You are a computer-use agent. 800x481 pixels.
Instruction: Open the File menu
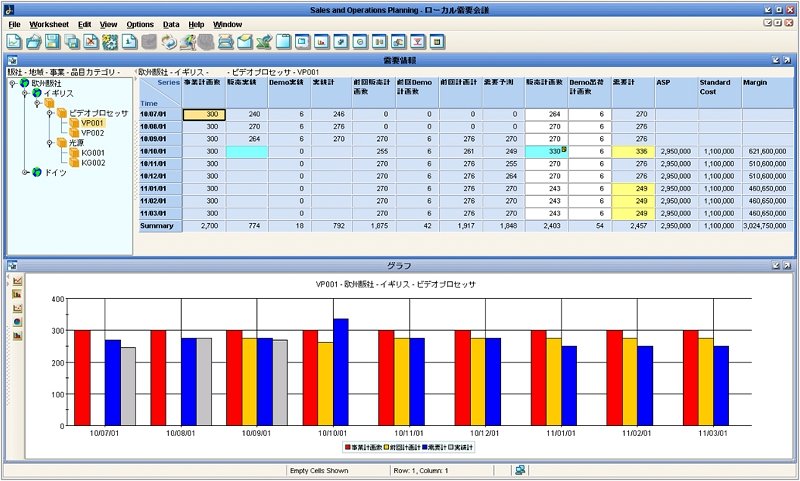[x=14, y=24]
